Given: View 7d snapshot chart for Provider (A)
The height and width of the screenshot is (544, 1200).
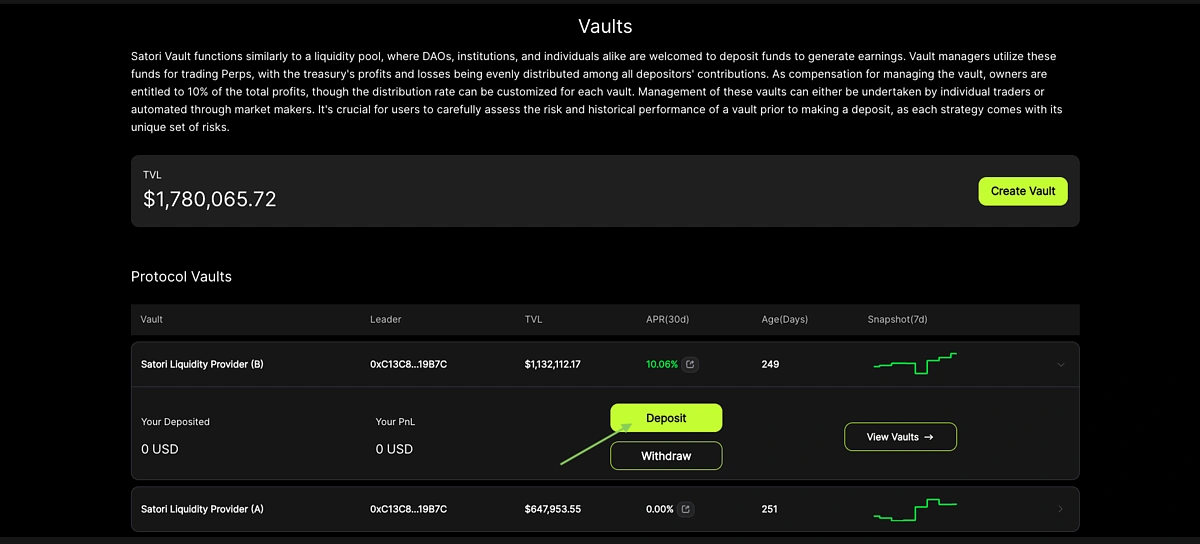Looking at the screenshot, I should pyautogui.click(x=915, y=509).
